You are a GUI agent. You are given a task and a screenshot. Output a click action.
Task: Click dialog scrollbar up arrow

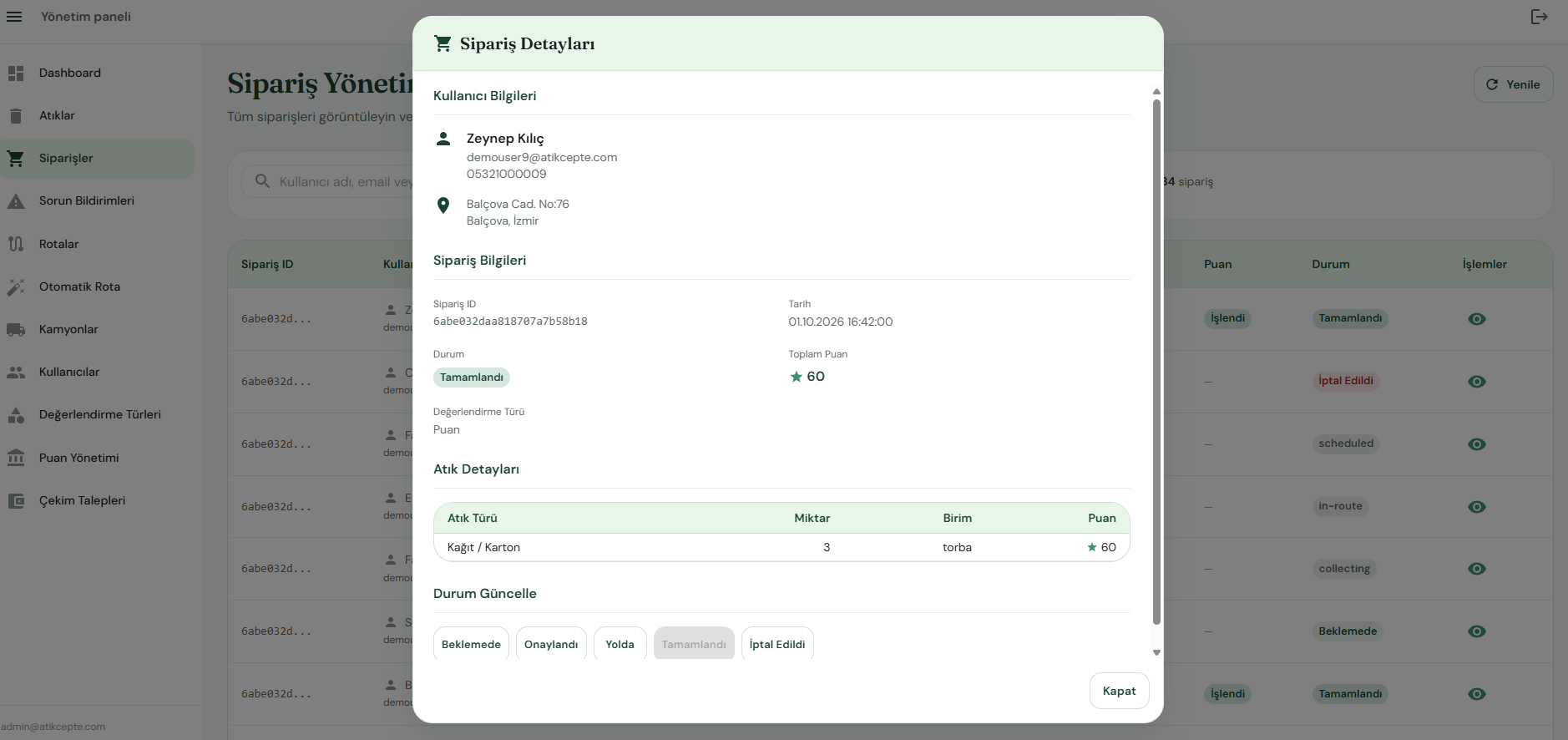(1156, 92)
